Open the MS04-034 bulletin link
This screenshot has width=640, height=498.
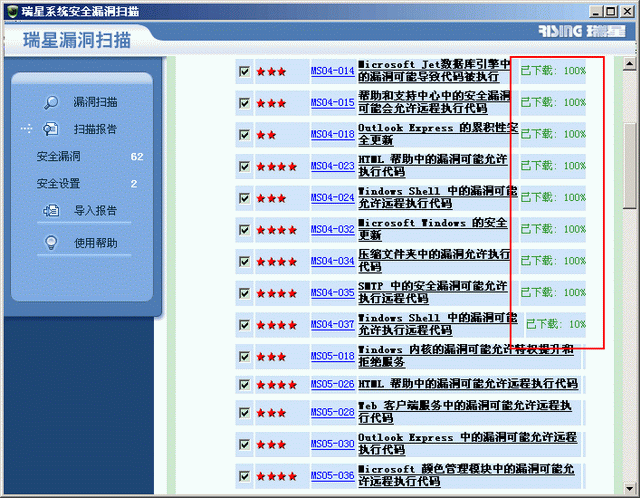pos(333,261)
